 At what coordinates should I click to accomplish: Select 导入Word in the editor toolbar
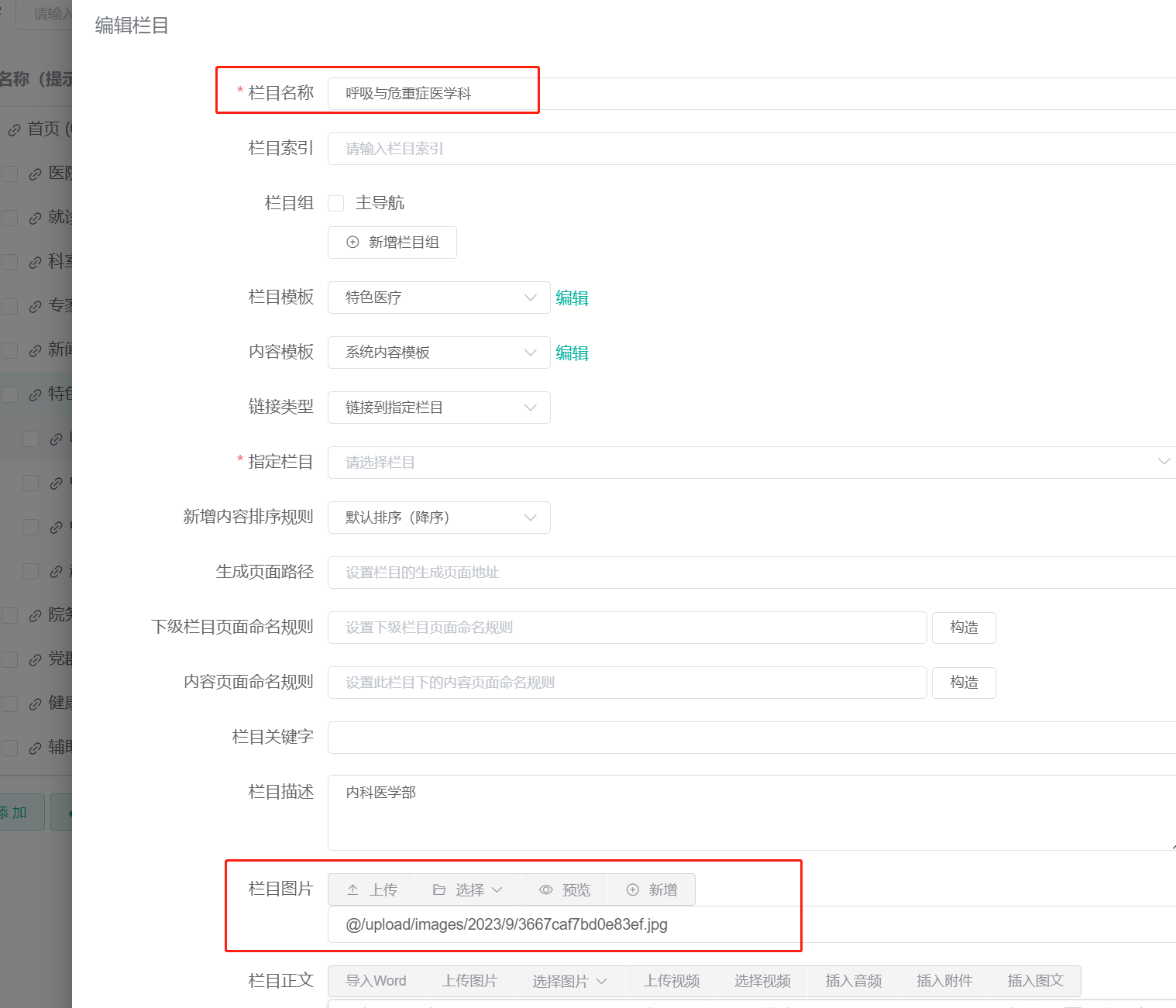point(376,981)
